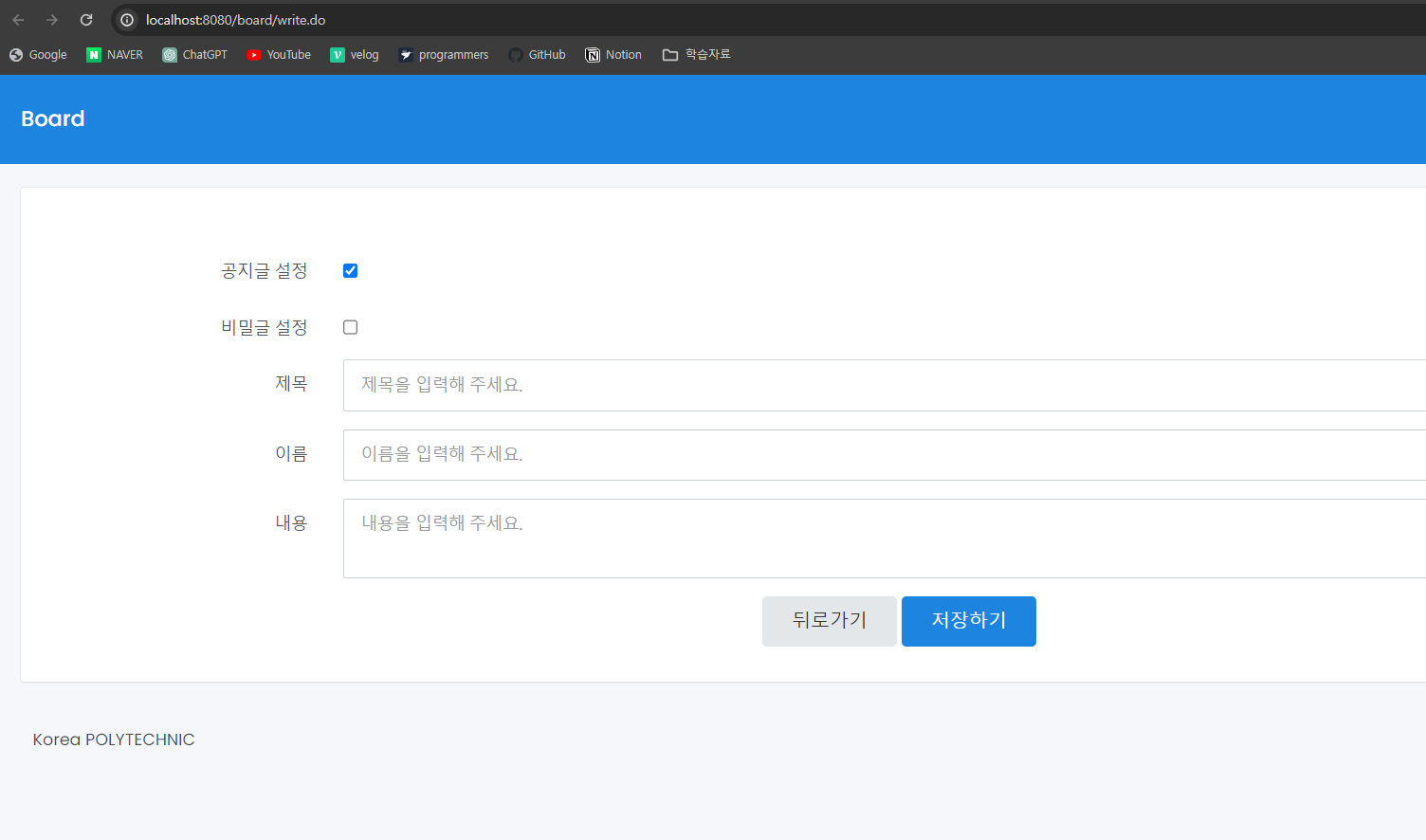Open the Google bookmark
1426x840 pixels.
pyautogui.click(x=38, y=55)
